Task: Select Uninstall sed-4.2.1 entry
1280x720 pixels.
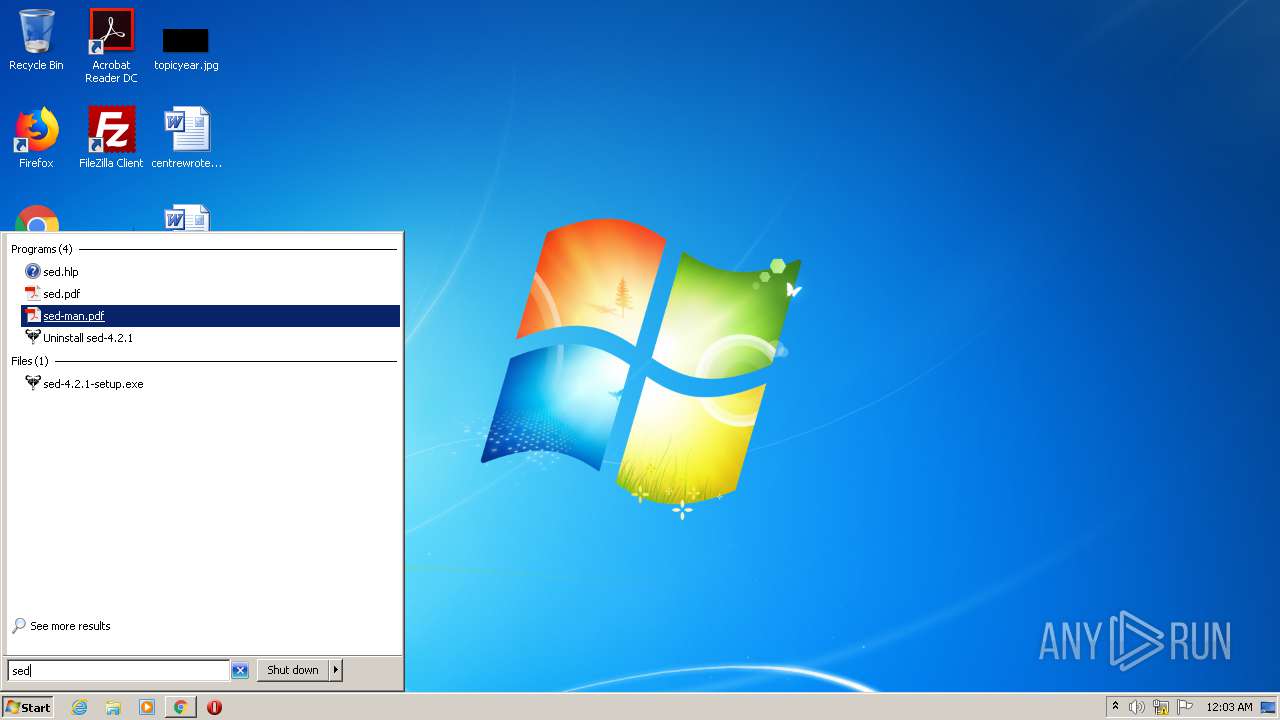Action: (211, 338)
